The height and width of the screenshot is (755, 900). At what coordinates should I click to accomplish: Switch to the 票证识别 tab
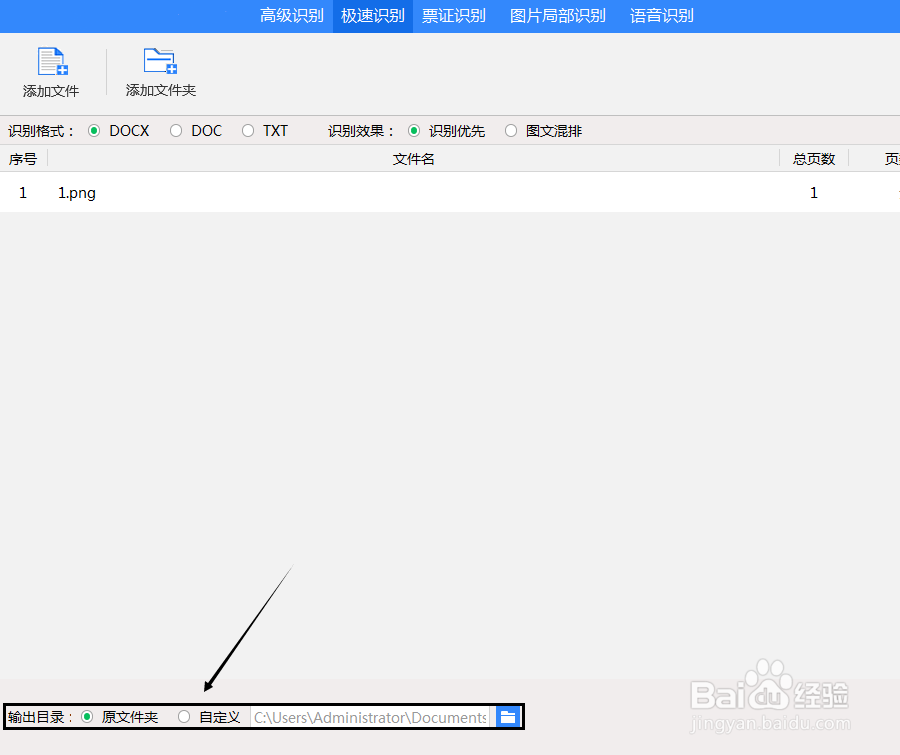point(454,16)
